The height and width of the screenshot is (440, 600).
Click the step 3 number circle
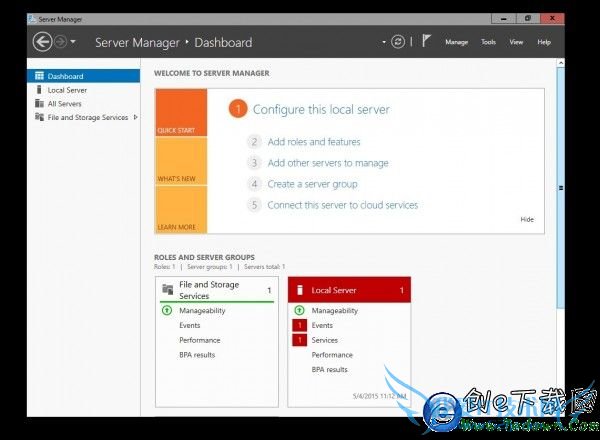point(254,163)
